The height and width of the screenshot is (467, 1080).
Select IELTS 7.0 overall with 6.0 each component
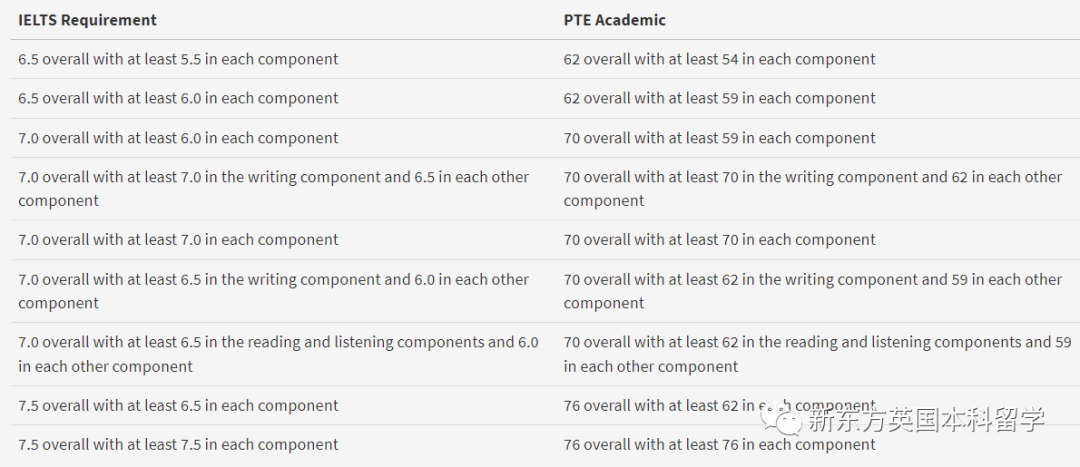(x=178, y=138)
